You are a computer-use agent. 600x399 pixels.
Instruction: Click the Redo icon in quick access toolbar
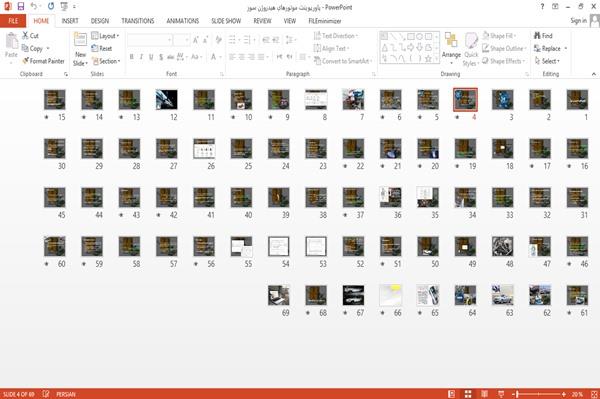click(x=51, y=7)
